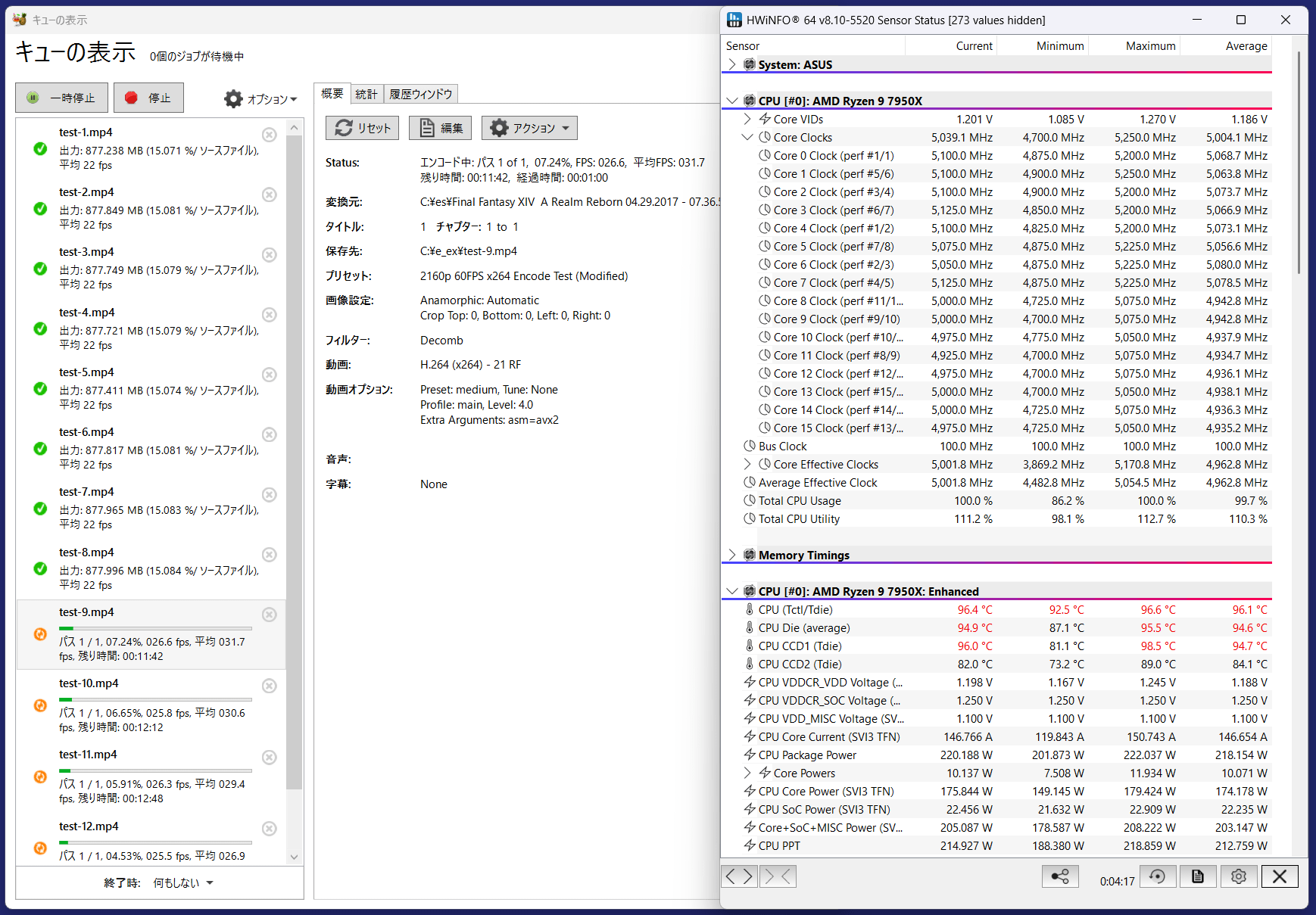Click test-9.mp4 progress bar

155,628
